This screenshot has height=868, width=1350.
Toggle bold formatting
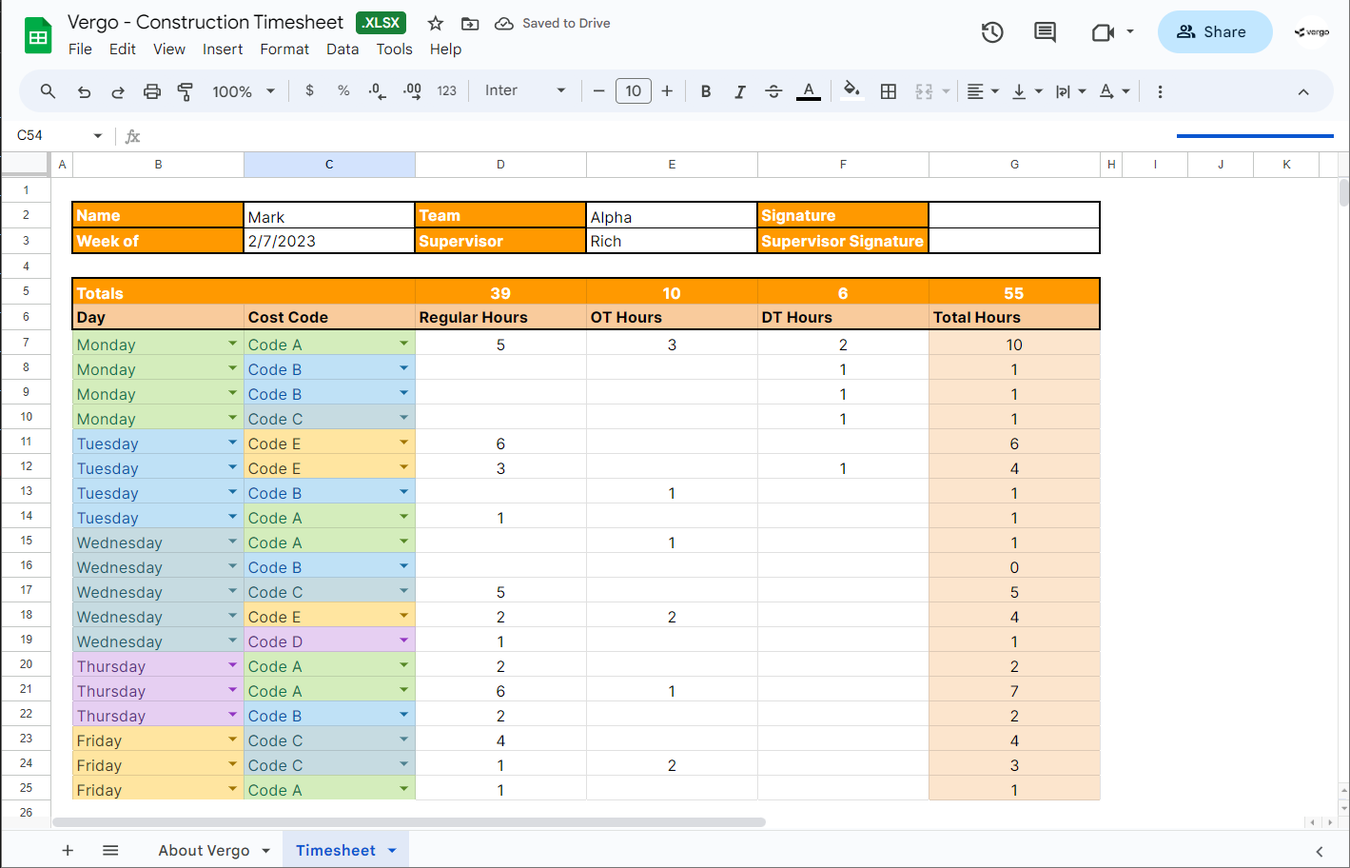(706, 91)
